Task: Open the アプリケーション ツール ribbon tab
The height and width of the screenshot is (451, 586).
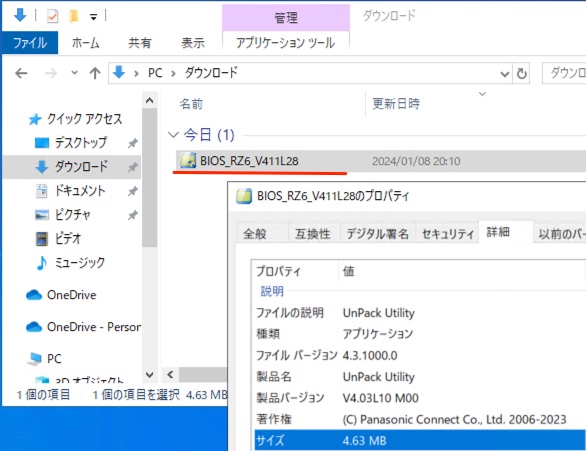Action: pos(286,43)
